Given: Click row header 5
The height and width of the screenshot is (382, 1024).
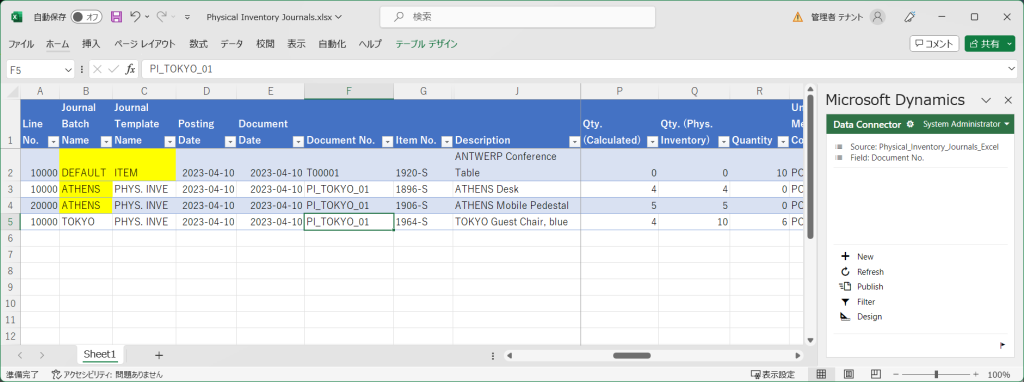Looking at the screenshot, I should tap(10, 222).
